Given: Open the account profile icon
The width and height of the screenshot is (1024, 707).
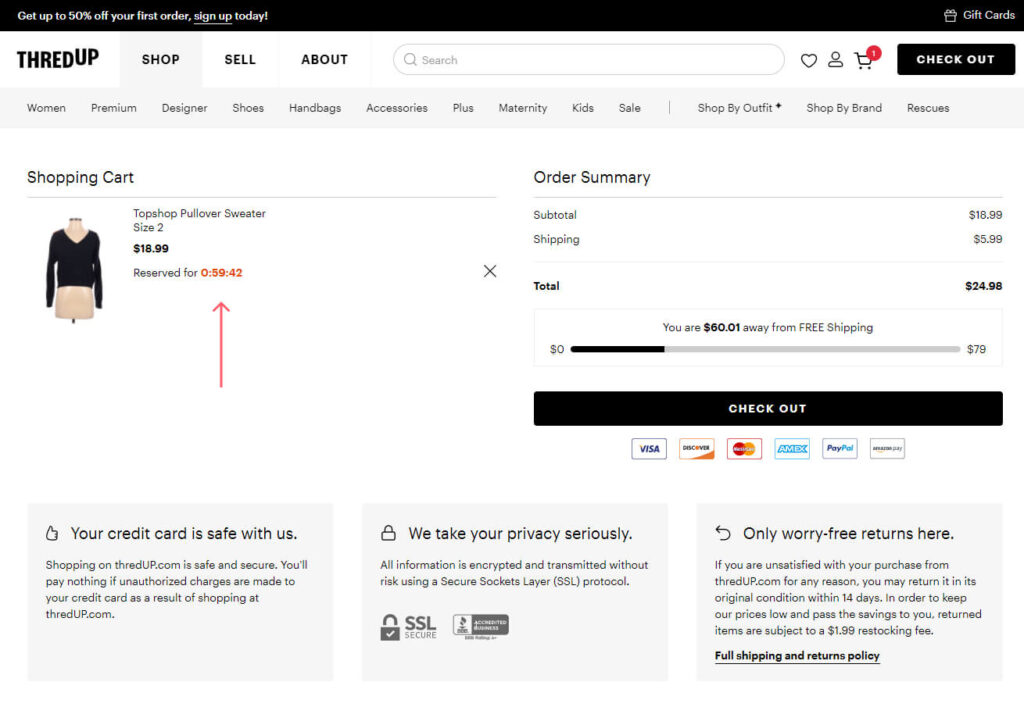Looking at the screenshot, I should 836,60.
